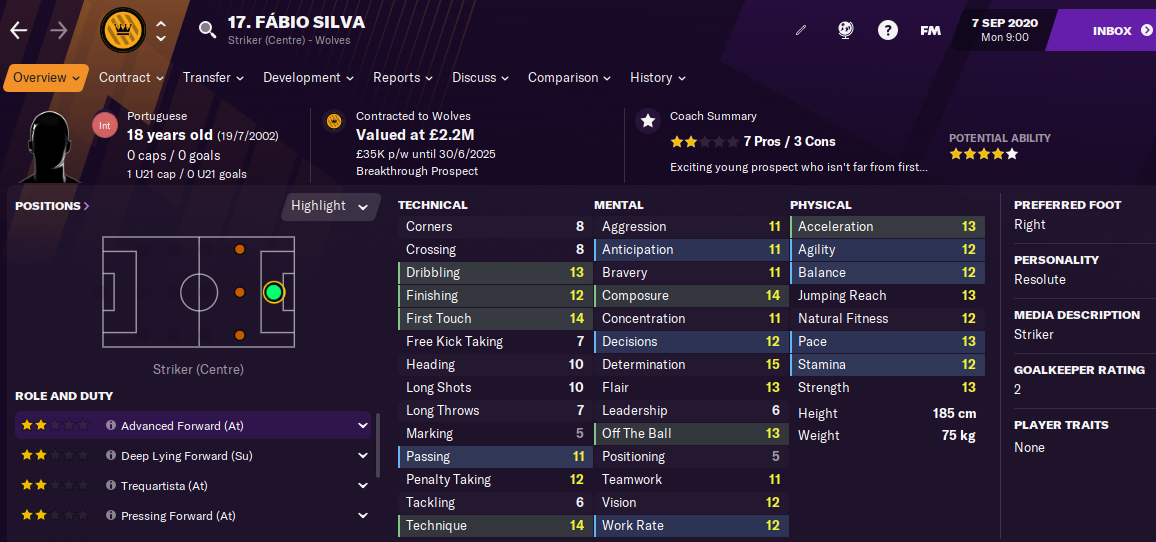
Task: Open the Highlight dropdown
Action: pyautogui.click(x=330, y=206)
